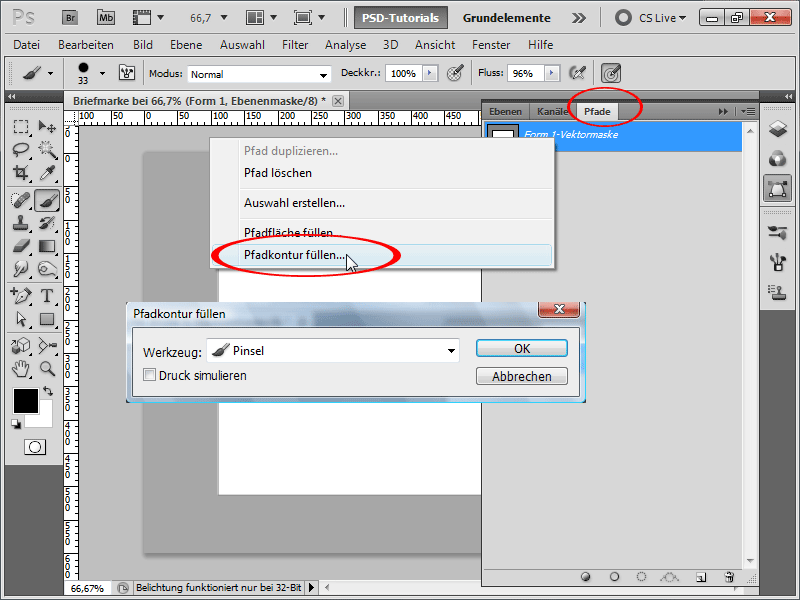Toggle tablet pressure for opacity
The image size is (800, 600).
455,73
